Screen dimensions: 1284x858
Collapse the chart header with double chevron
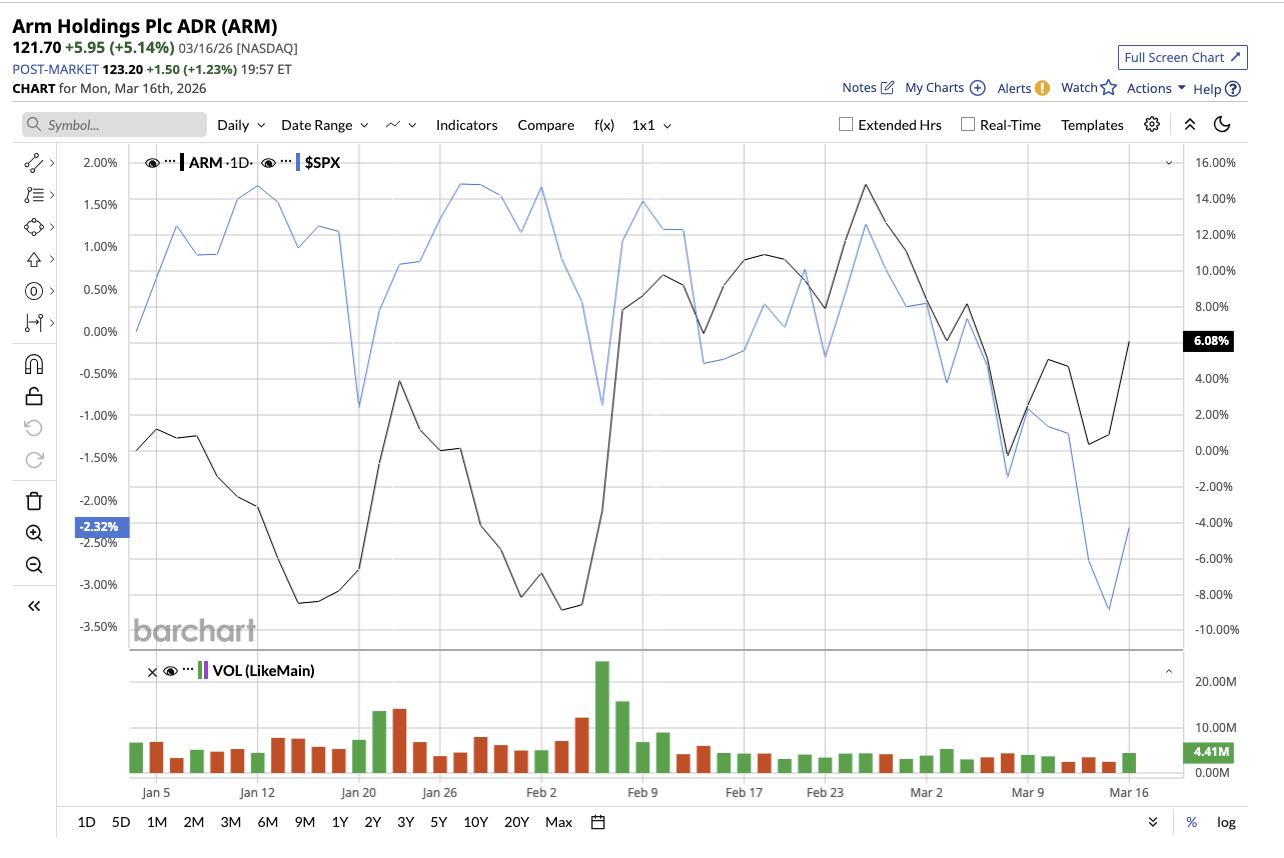[x=1189, y=125]
